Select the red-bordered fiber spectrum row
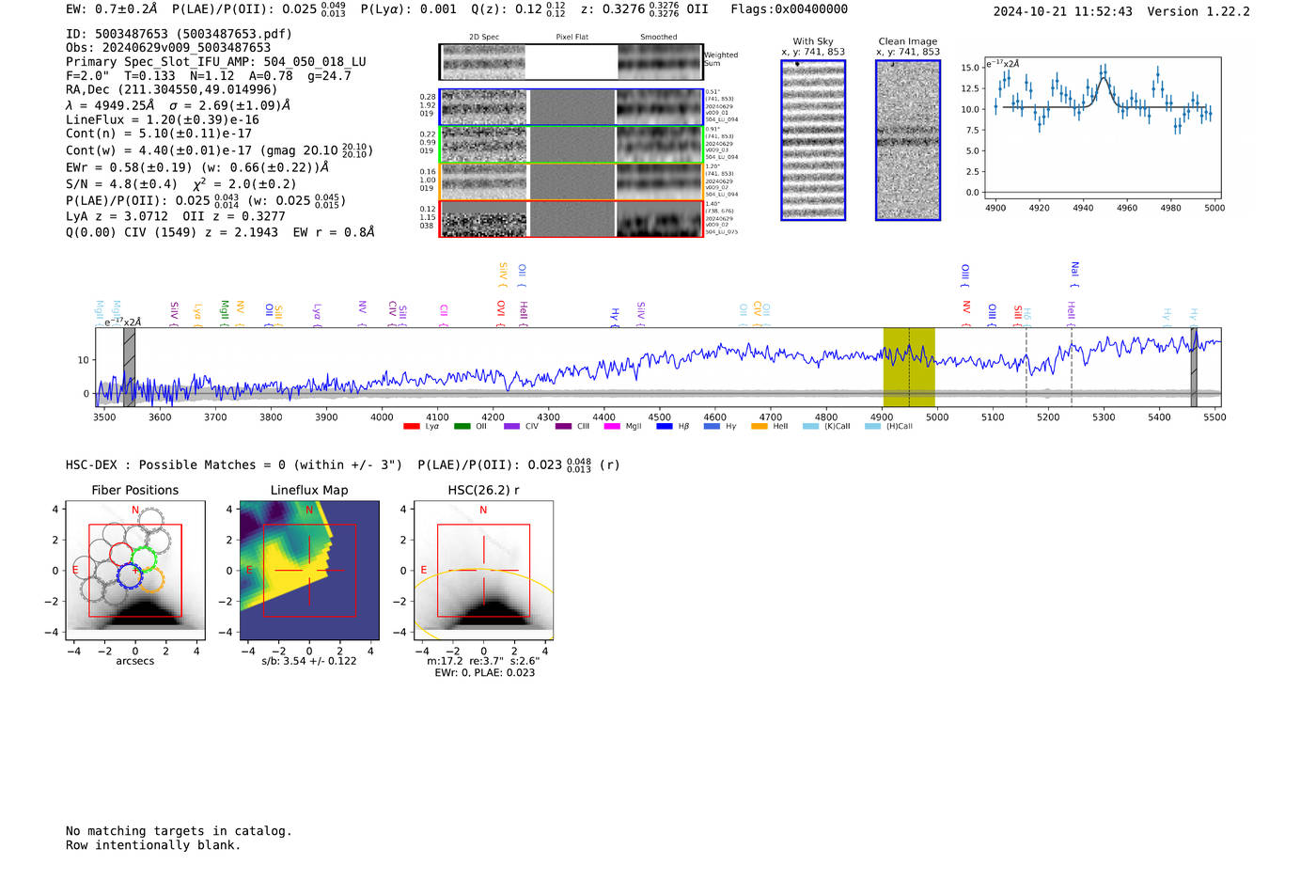Screen dimensions: 1316x896 571,219
